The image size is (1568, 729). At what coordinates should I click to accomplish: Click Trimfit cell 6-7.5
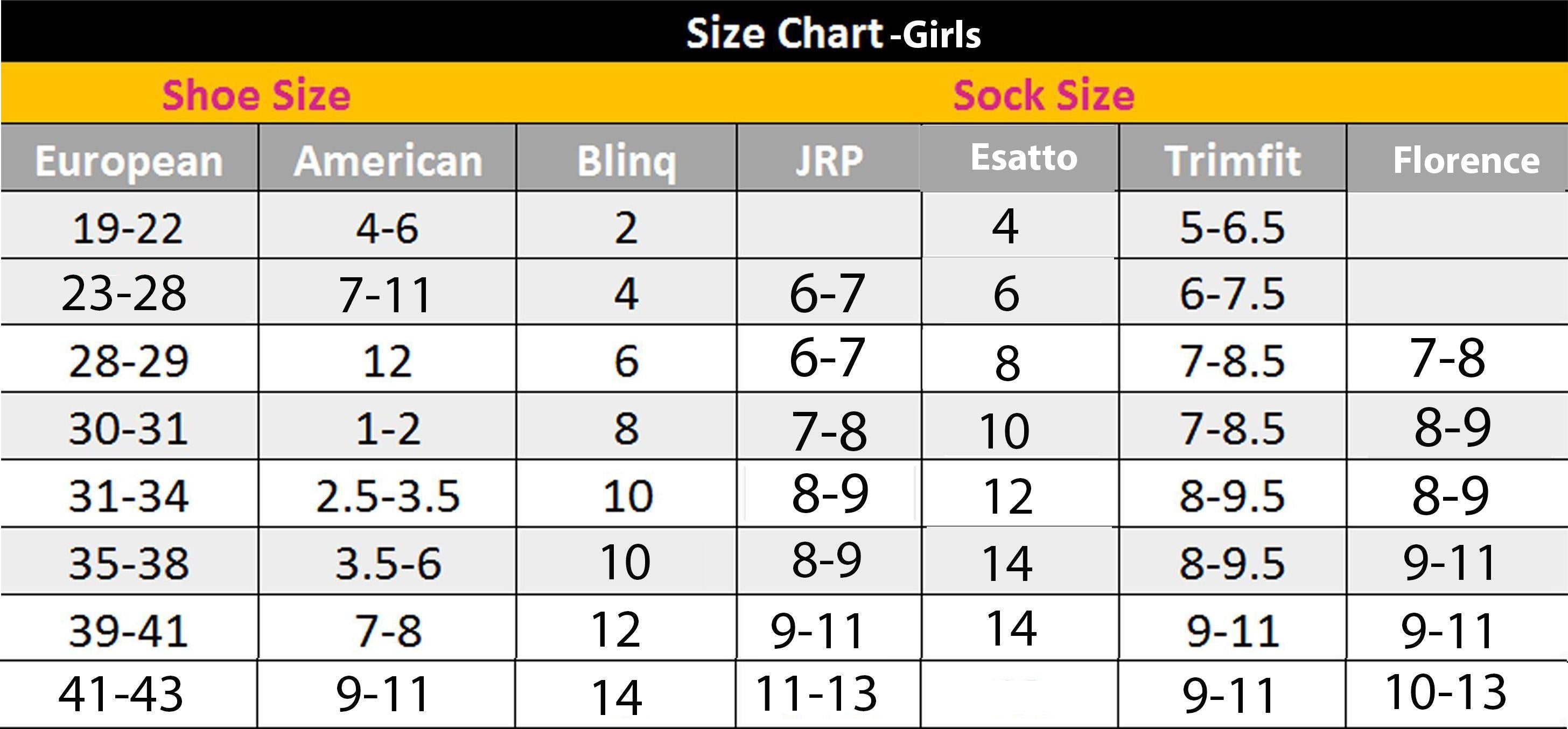point(1232,294)
